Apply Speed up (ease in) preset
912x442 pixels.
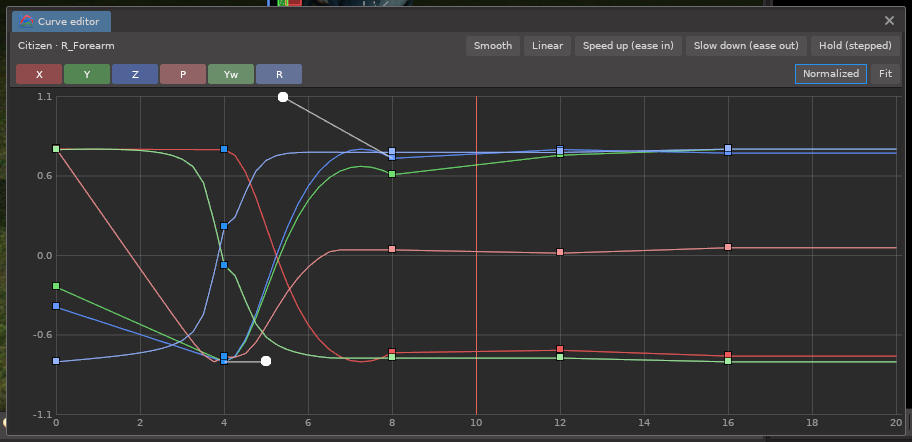pyautogui.click(x=628, y=46)
